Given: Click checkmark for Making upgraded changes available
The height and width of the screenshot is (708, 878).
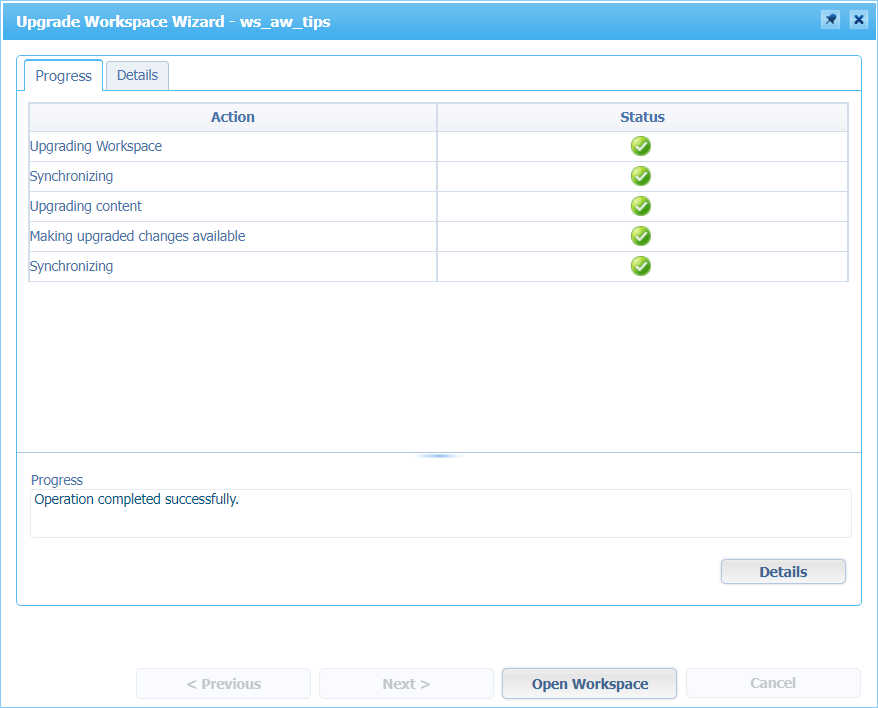Looking at the screenshot, I should [x=641, y=237].
